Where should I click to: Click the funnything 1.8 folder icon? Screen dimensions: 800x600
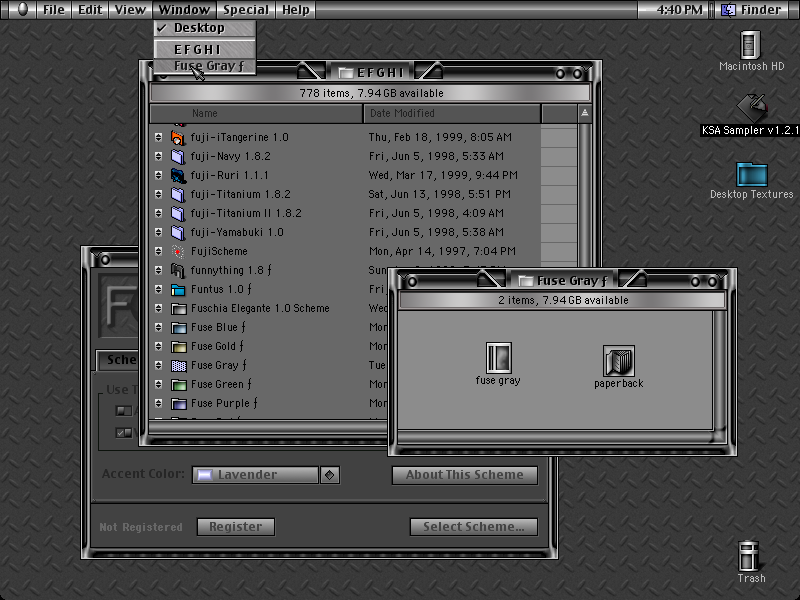pyautogui.click(x=178, y=270)
